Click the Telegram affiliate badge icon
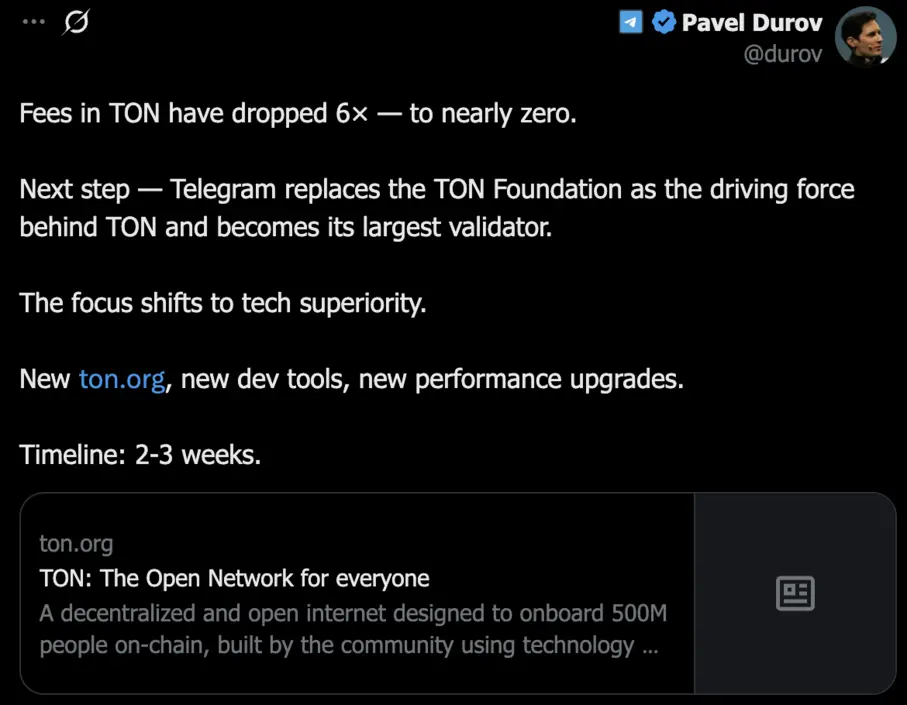The width and height of the screenshot is (907, 705). tap(631, 23)
